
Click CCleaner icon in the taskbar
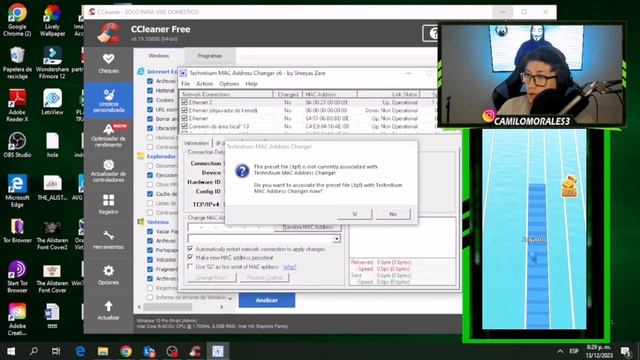click(x=195, y=351)
